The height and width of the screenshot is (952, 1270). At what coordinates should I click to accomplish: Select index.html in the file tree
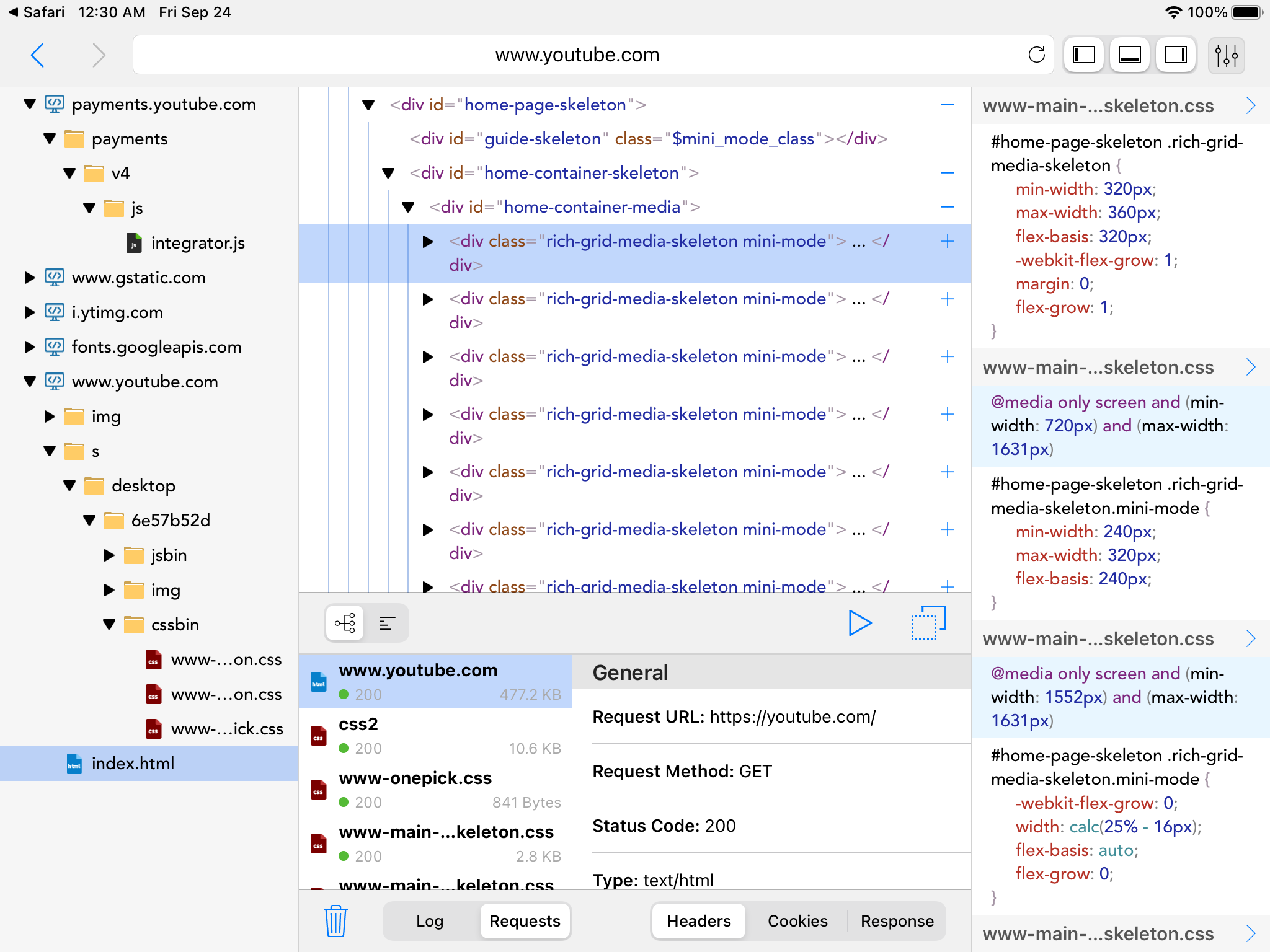click(x=149, y=764)
